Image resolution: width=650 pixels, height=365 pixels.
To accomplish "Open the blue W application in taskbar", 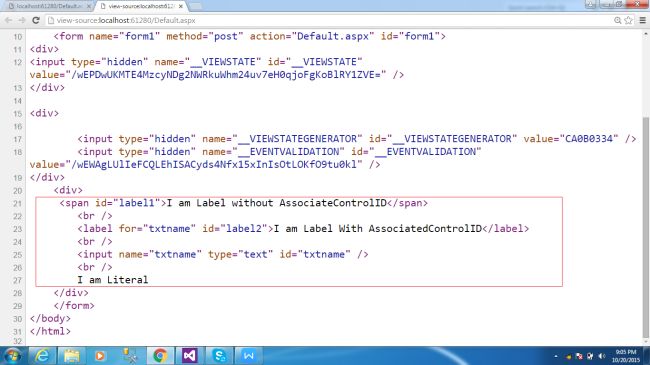I will click(249, 356).
